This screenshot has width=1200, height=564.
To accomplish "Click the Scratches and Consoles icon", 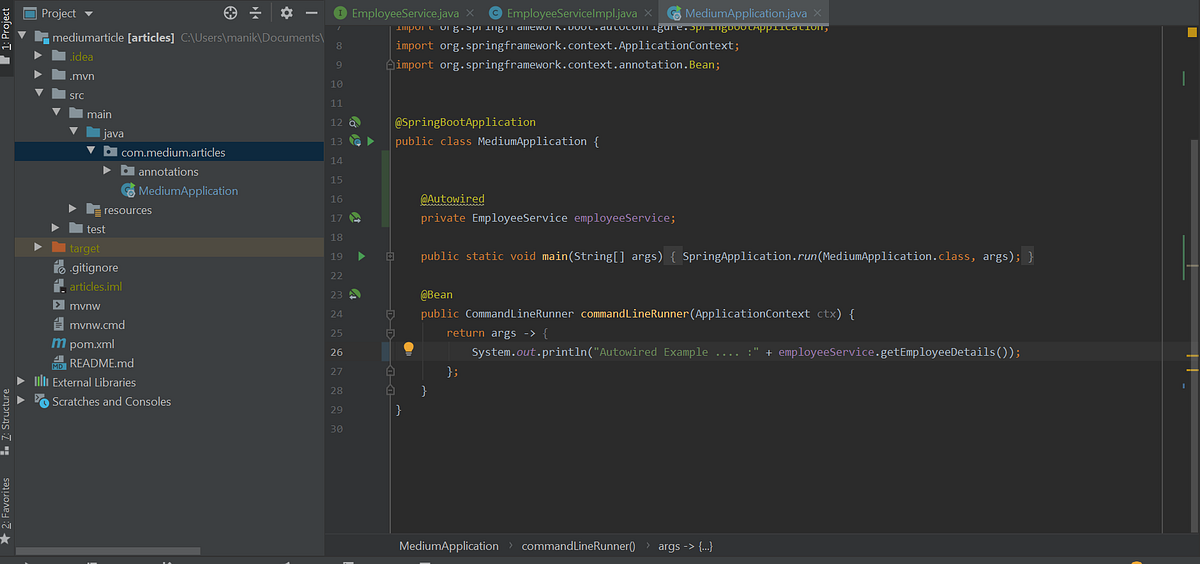I will pos(42,401).
